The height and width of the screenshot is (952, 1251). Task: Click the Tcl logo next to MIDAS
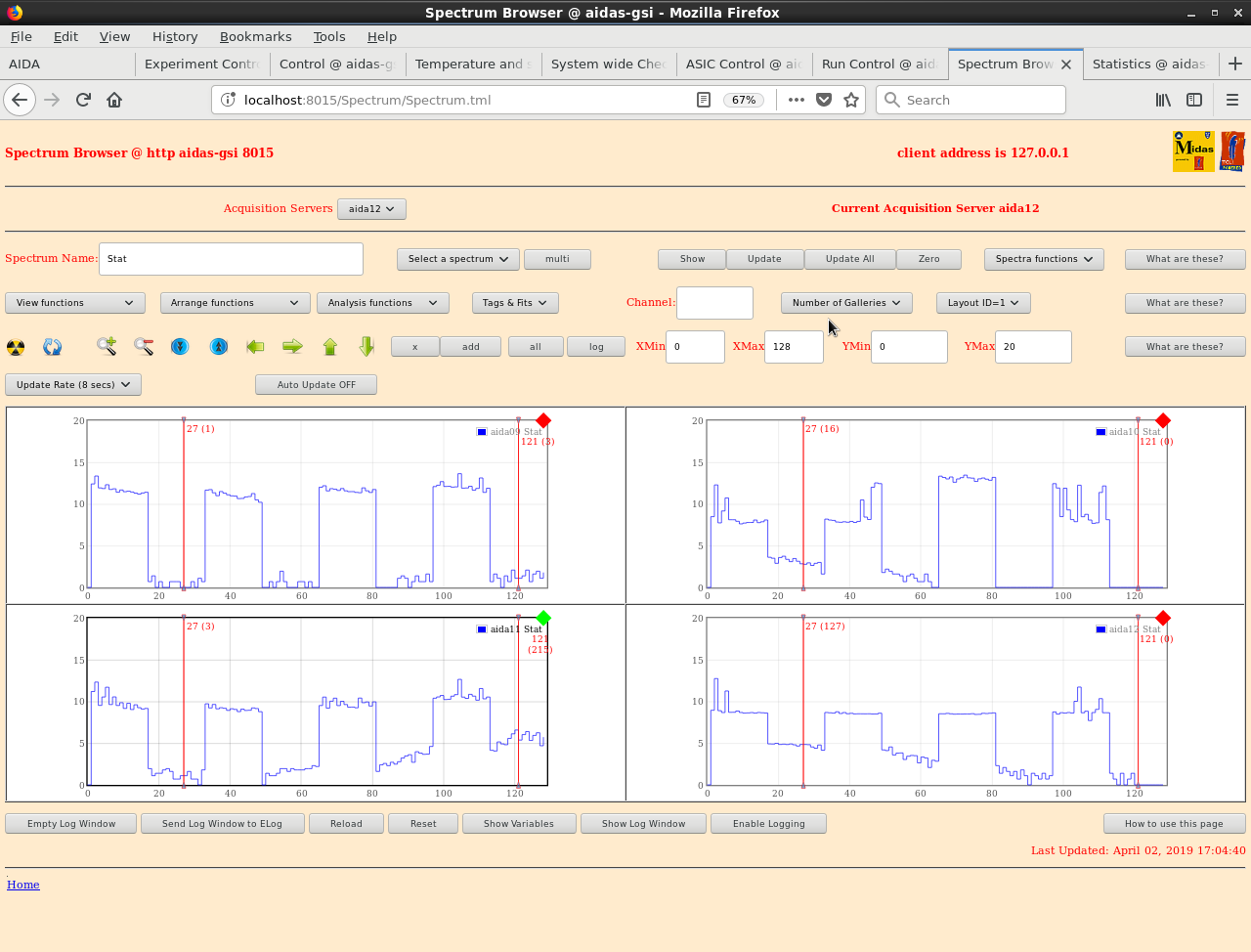1232,151
